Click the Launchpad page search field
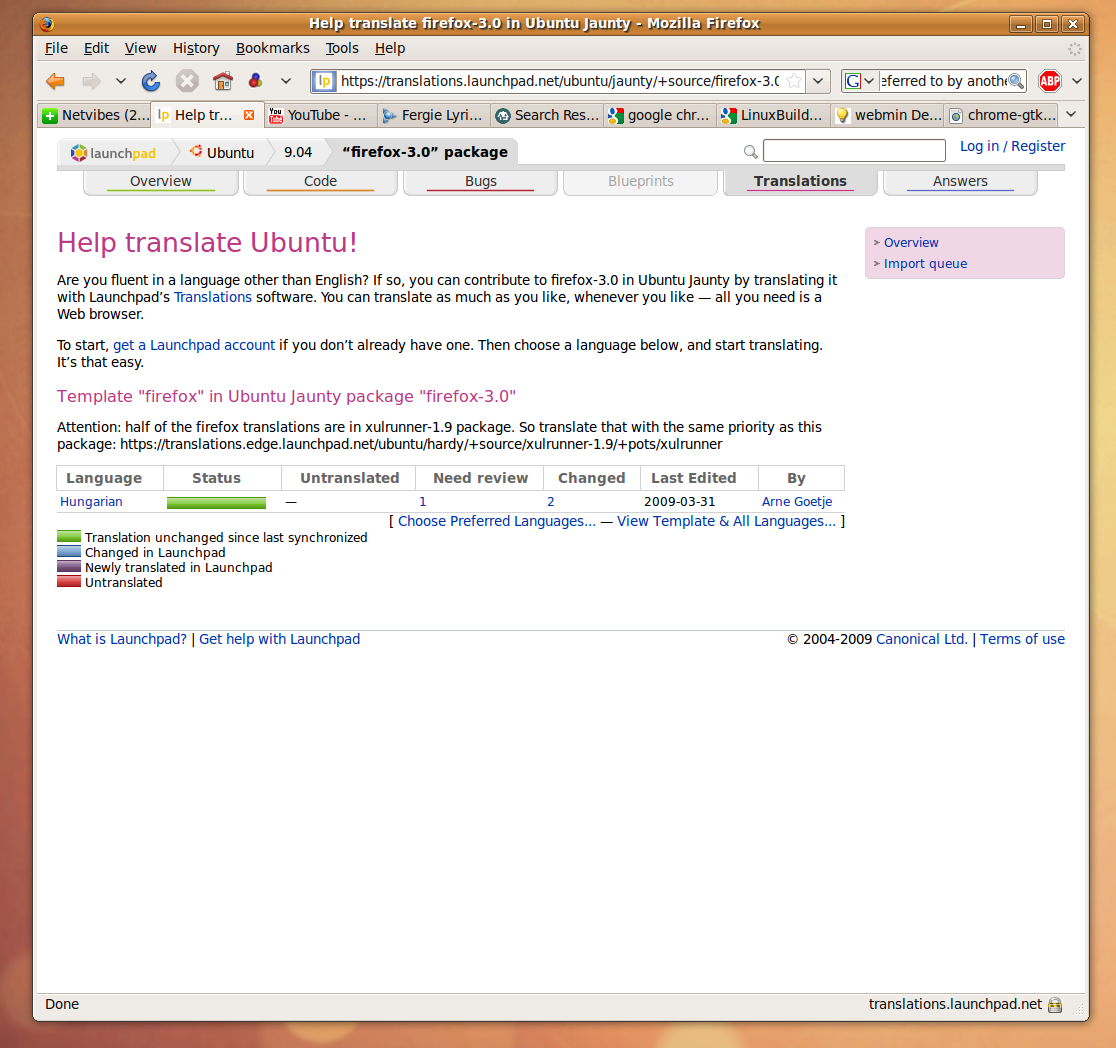 point(854,151)
